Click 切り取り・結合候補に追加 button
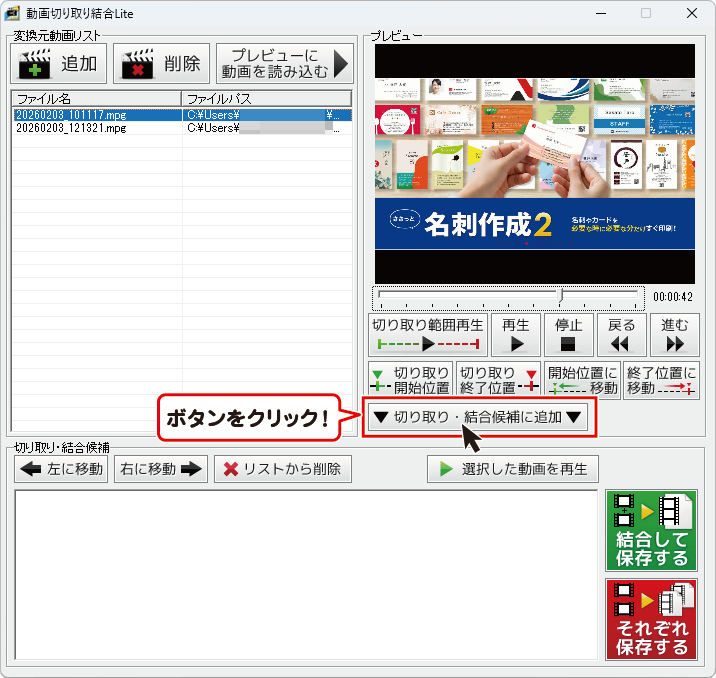 click(x=476, y=418)
